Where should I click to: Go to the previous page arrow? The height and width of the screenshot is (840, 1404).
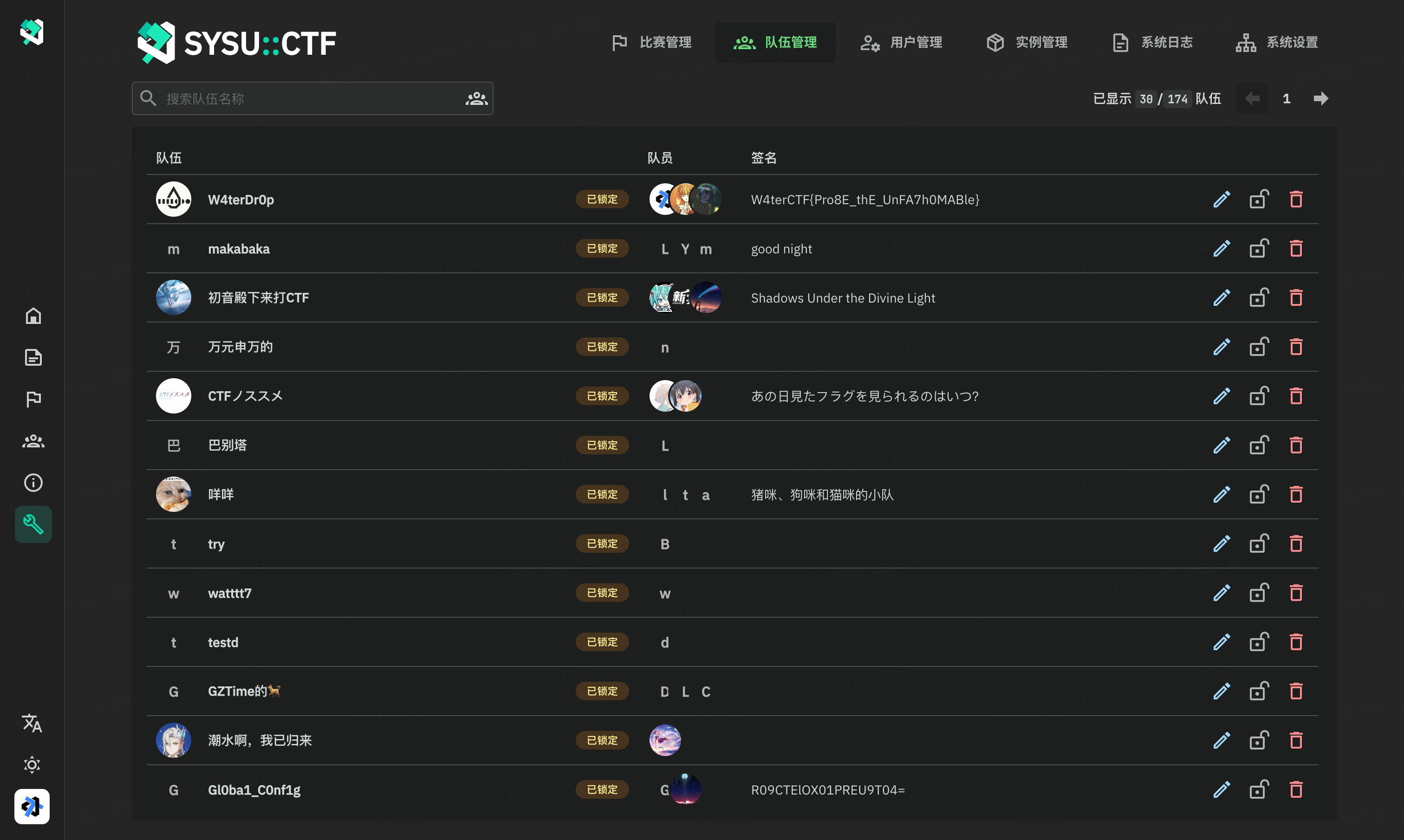click(1252, 98)
